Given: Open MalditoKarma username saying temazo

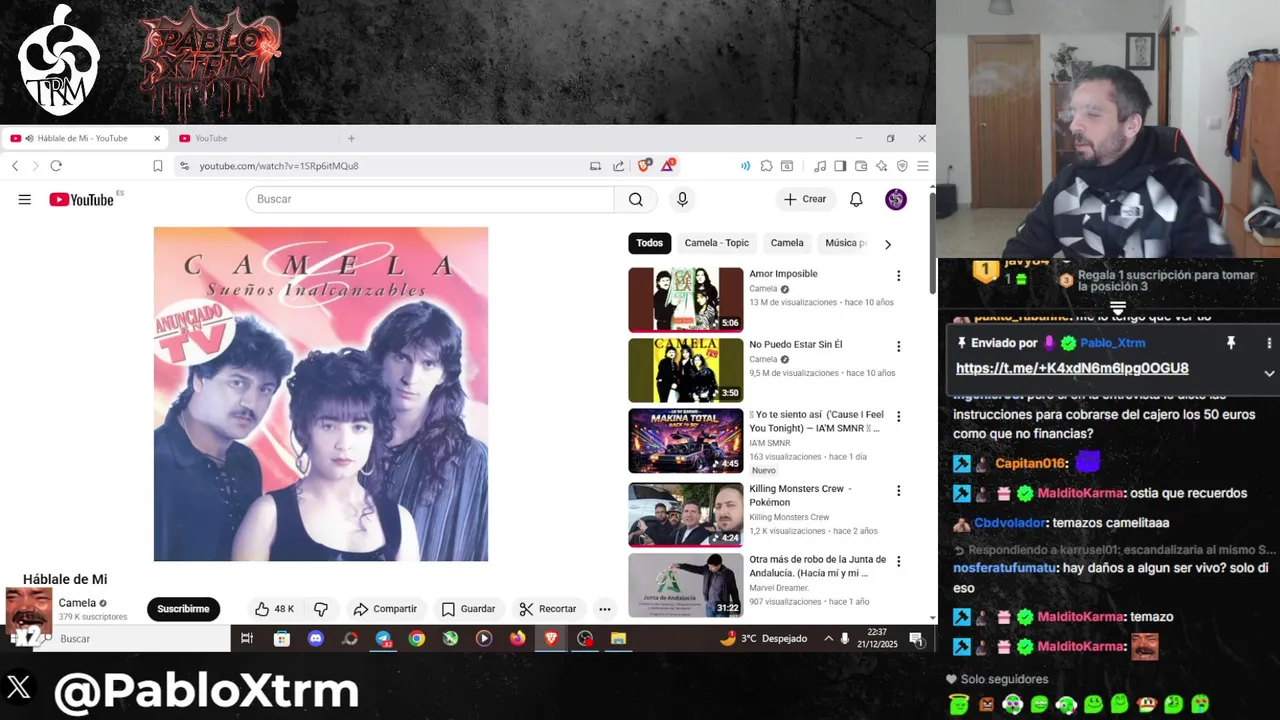Looking at the screenshot, I should coord(1080,617).
